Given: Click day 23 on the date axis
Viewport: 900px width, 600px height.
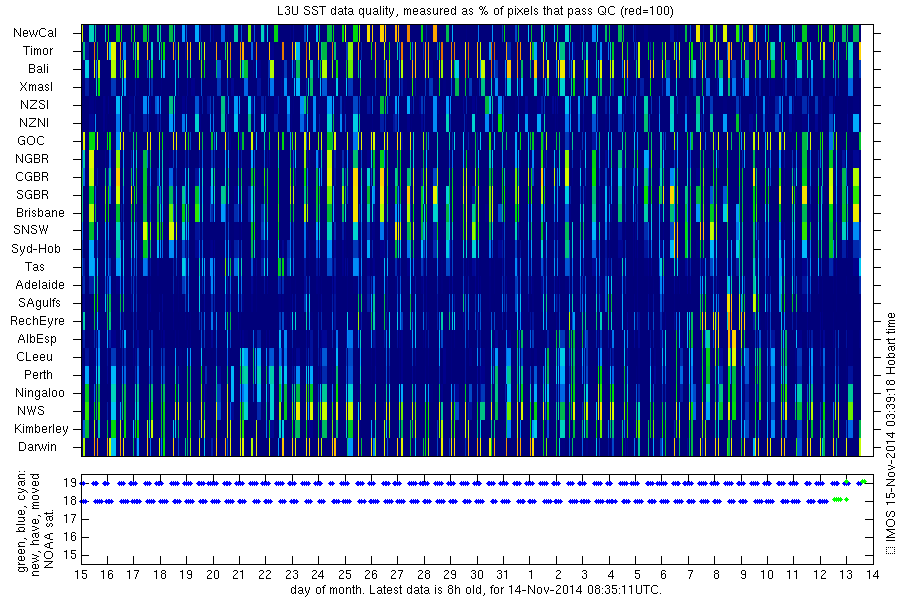Looking at the screenshot, I should [292, 575].
